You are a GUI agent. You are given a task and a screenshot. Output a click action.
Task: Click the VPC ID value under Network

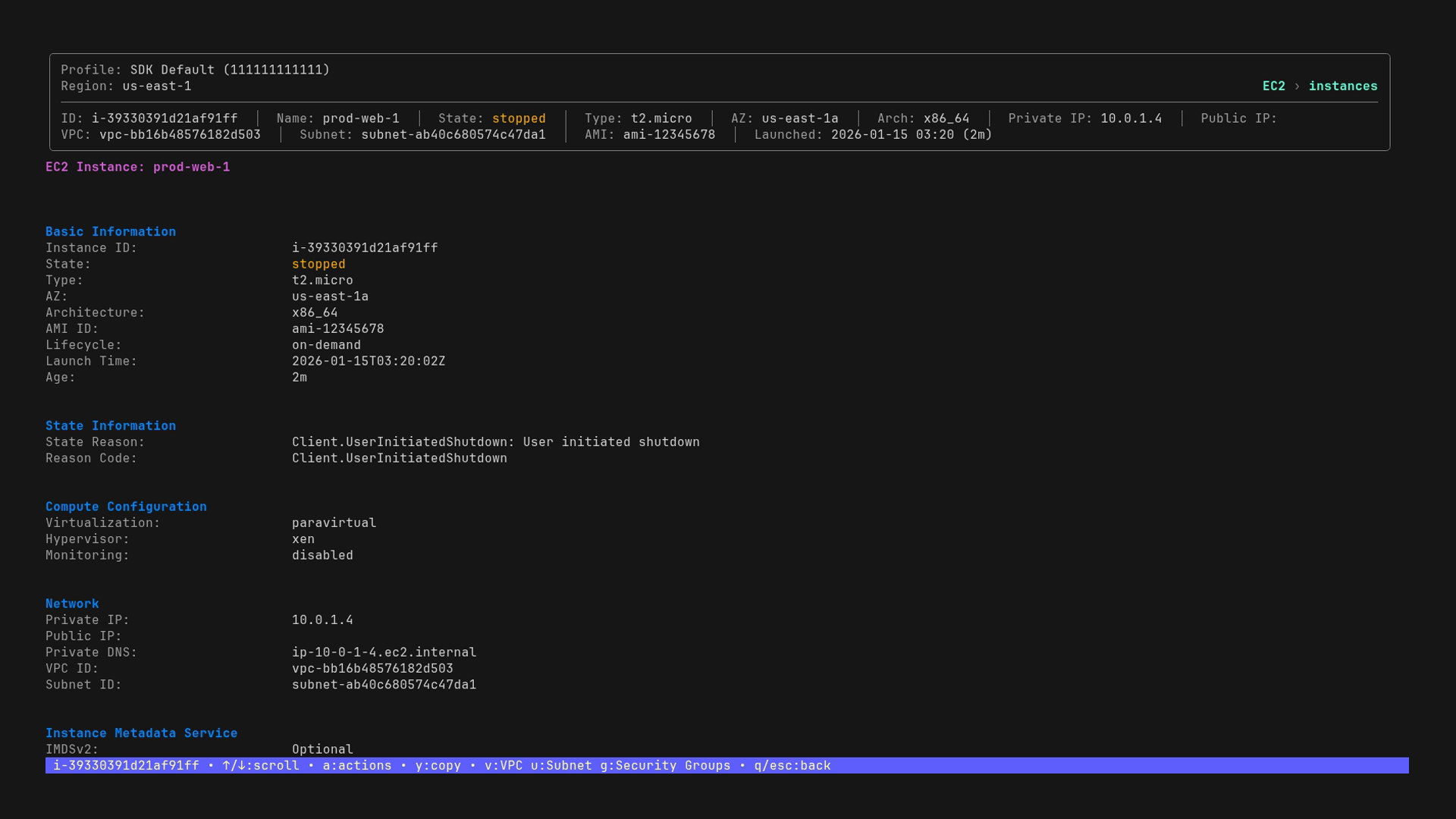(x=372, y=669)
